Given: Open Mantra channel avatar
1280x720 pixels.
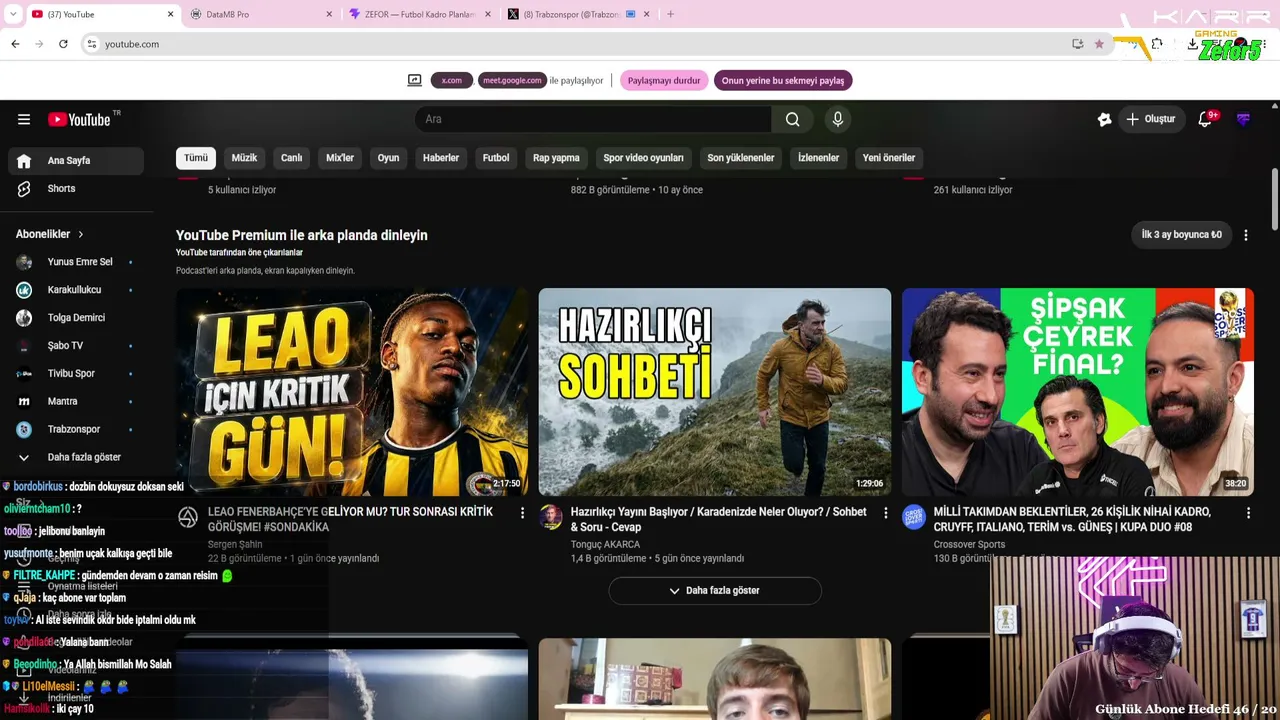Looking at the screenshot, I should point(24,402).
